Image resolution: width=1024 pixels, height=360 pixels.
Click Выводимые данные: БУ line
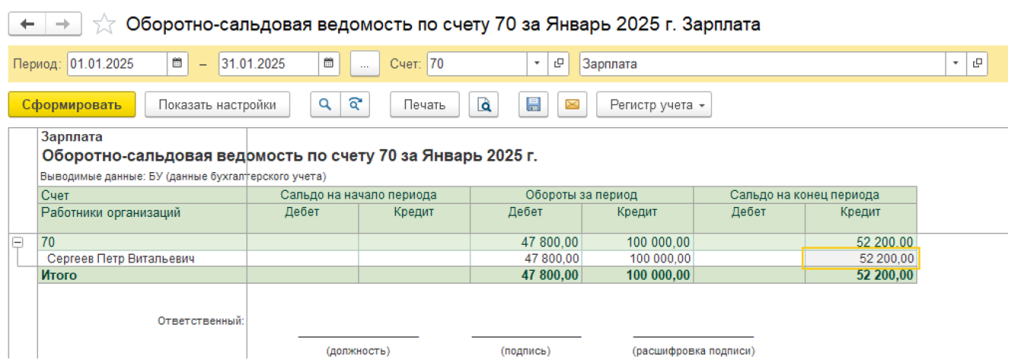(183, 176)
